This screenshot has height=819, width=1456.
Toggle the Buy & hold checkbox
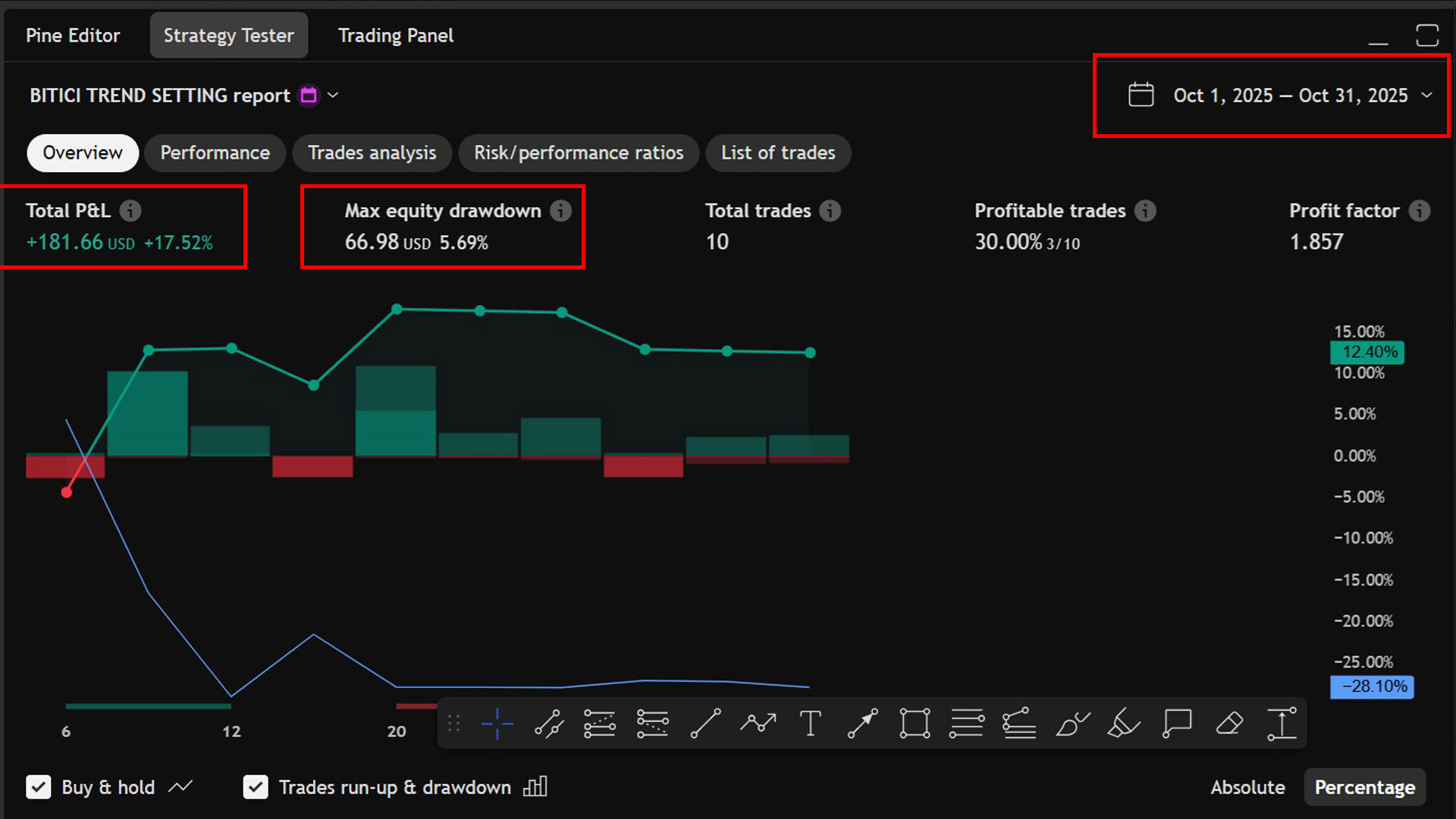(39, 787)
